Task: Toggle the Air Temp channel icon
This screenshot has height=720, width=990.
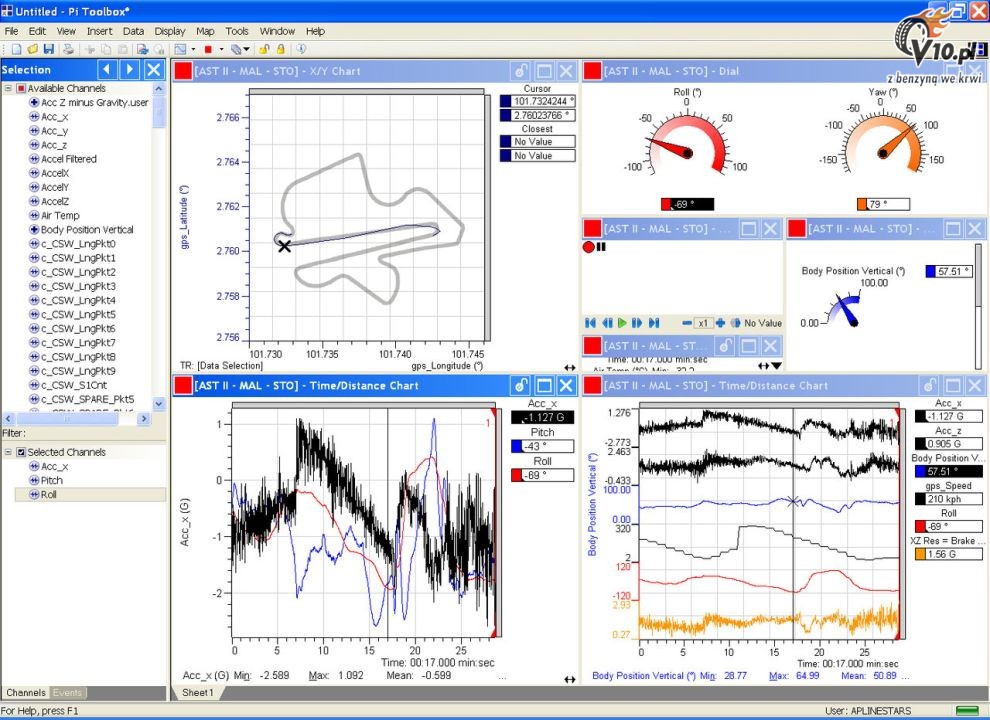Action: (x=34, y=215)
